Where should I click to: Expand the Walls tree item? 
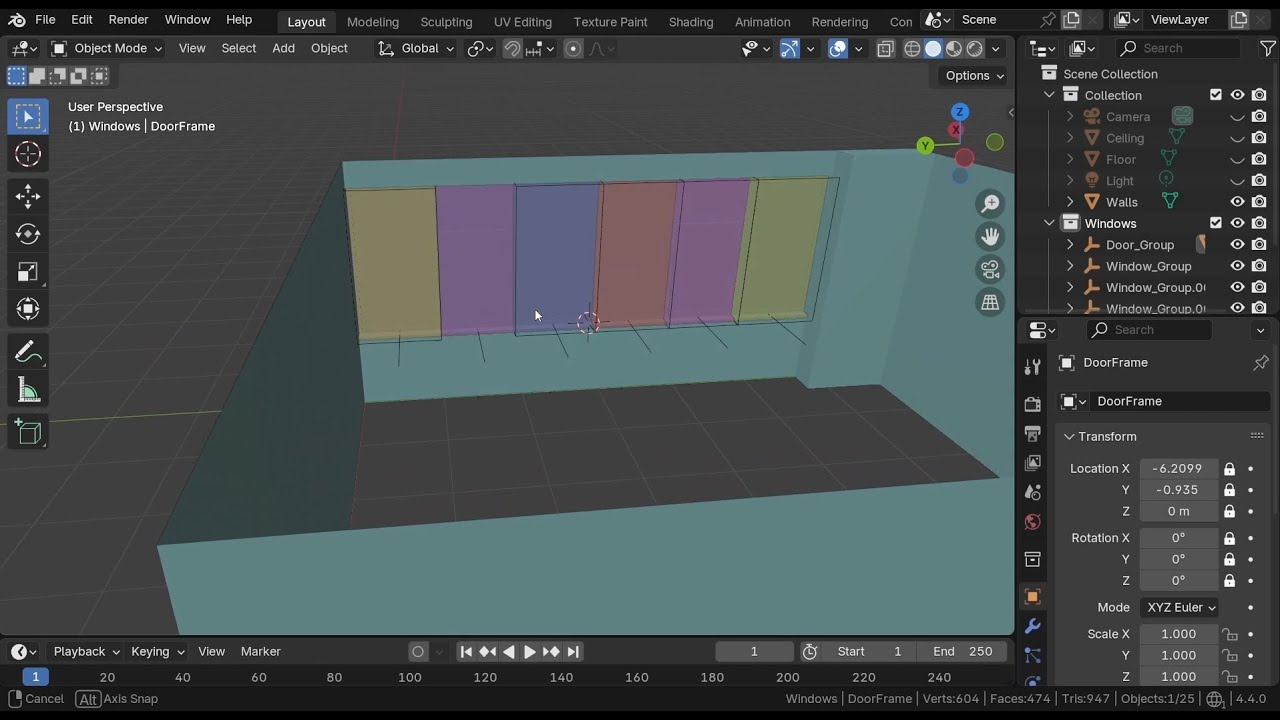1070,202
